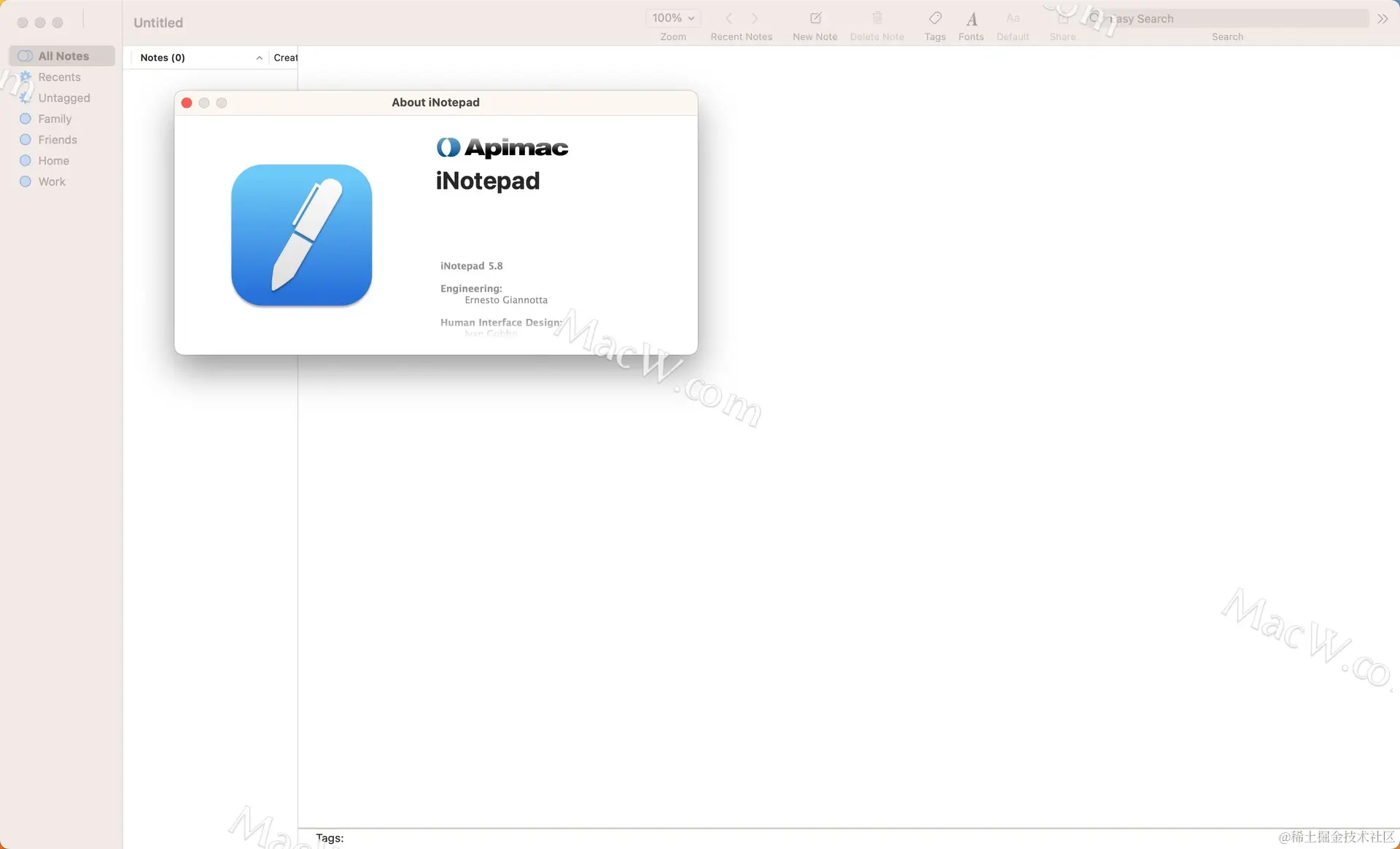Open the Tags tool icon
1400x849 pixels.
(935, 19)
